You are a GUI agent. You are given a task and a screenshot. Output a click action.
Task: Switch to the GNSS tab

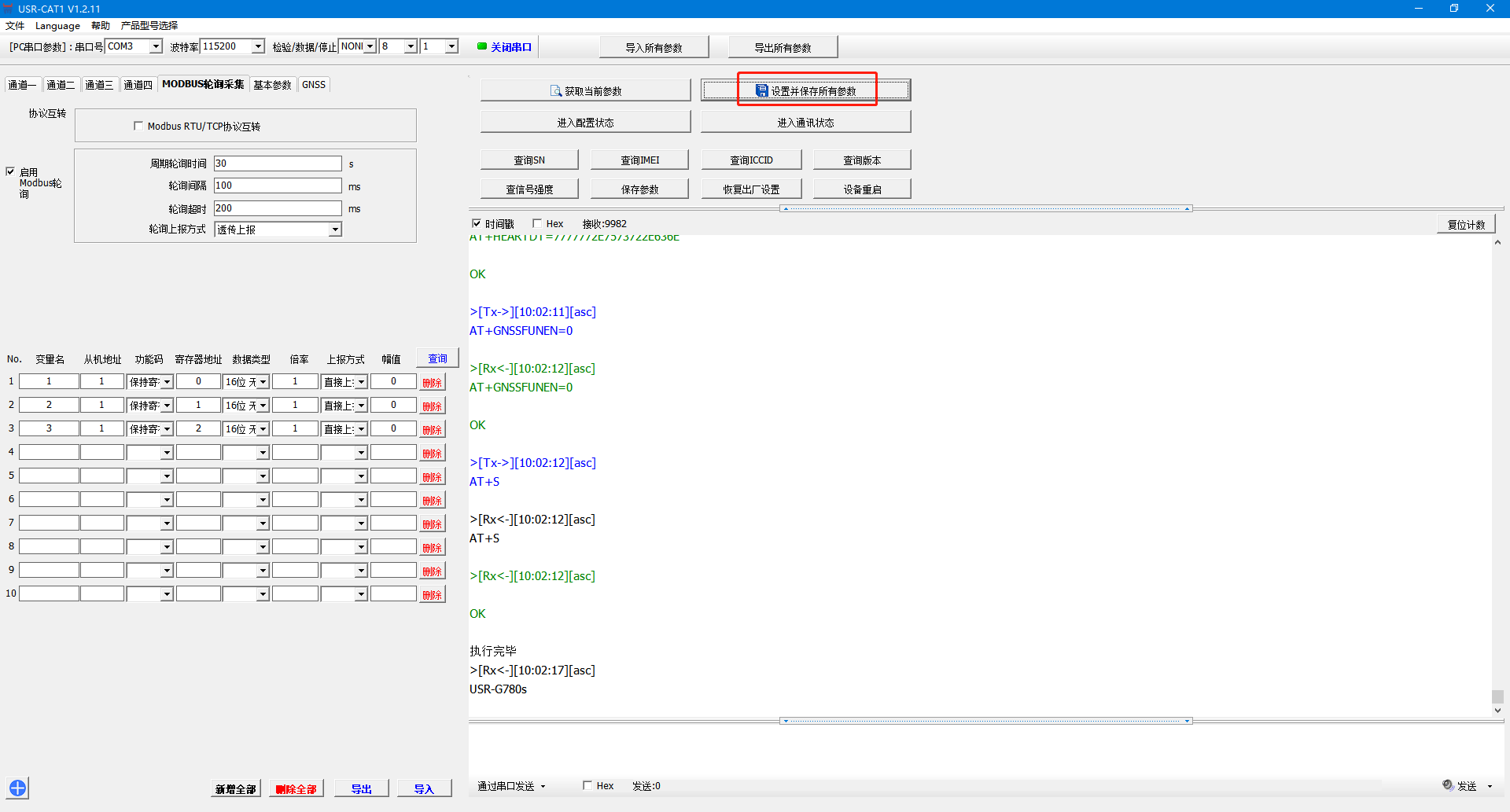pos(313,85)
